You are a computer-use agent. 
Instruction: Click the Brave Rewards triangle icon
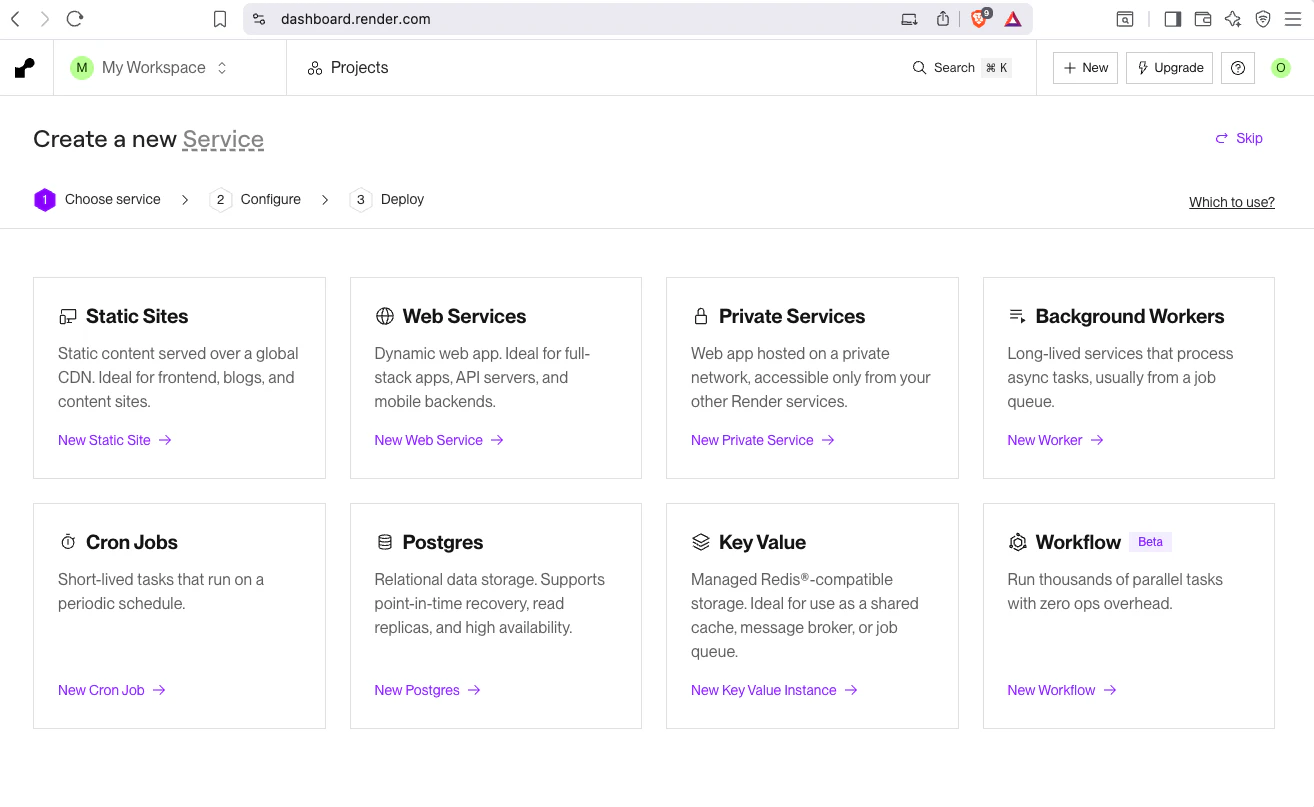click(x=1013, y=19)
